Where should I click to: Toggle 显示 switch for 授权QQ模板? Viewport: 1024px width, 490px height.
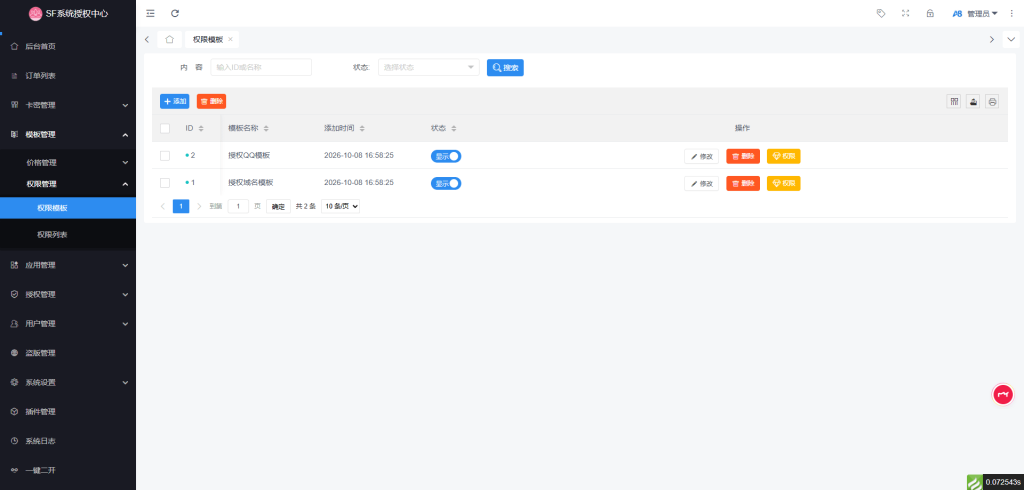pyautogui.click(x=446, y=156)
